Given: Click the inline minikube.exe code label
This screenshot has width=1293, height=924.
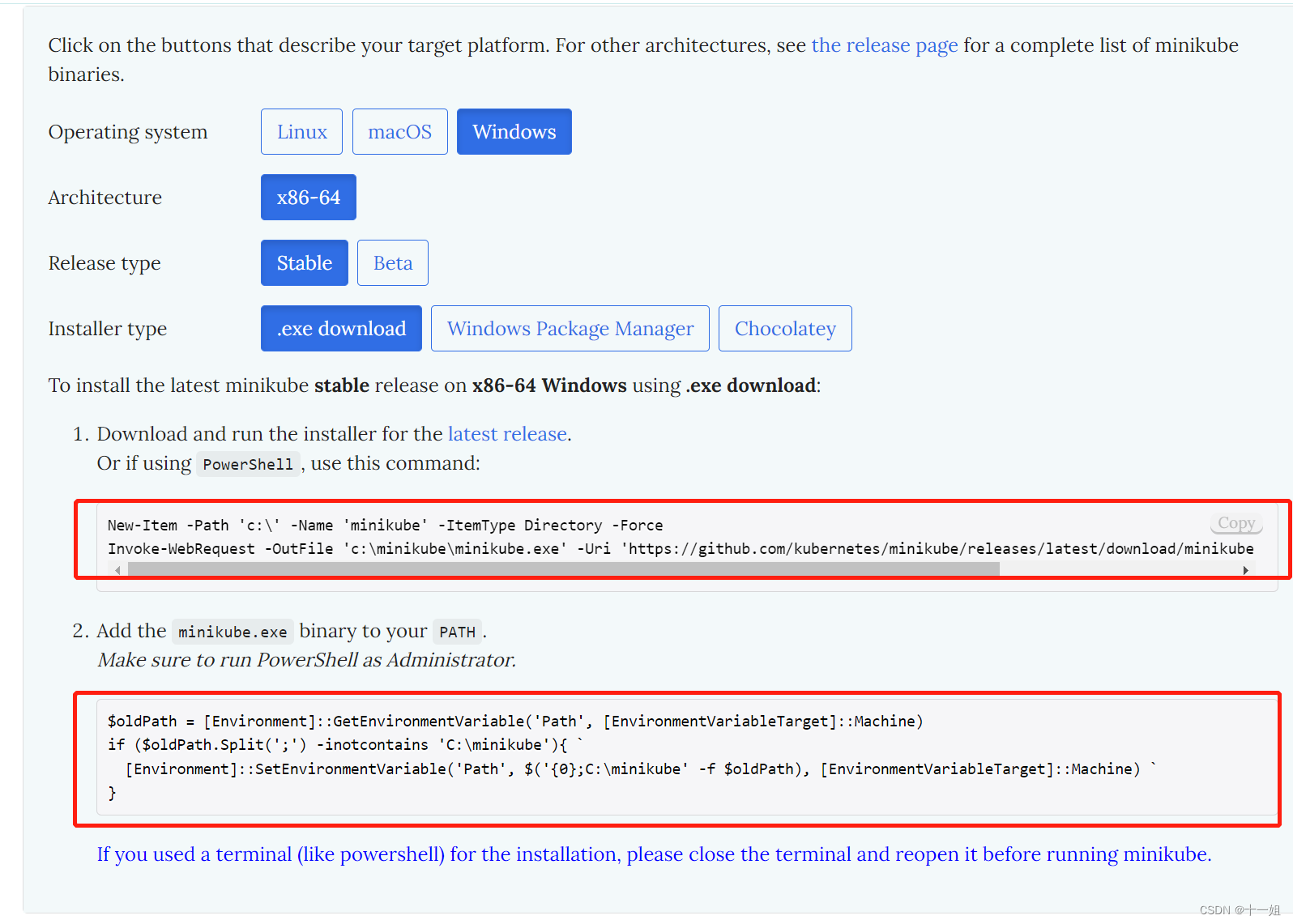Looking at the screenshot, I should point(233,632).
